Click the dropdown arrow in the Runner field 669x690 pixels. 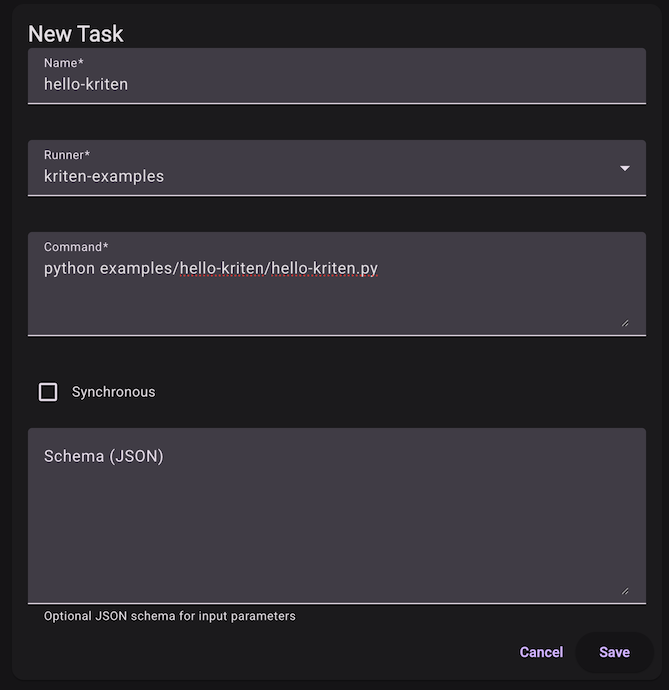tap(625, 168)
